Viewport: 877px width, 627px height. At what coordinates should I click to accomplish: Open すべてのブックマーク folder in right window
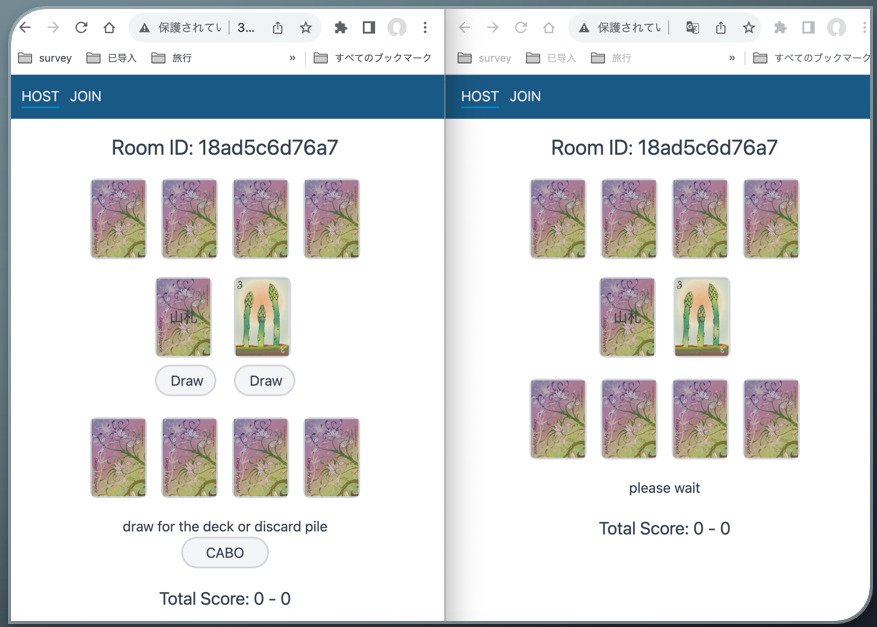pyautogui.click(x=812, y=58)
